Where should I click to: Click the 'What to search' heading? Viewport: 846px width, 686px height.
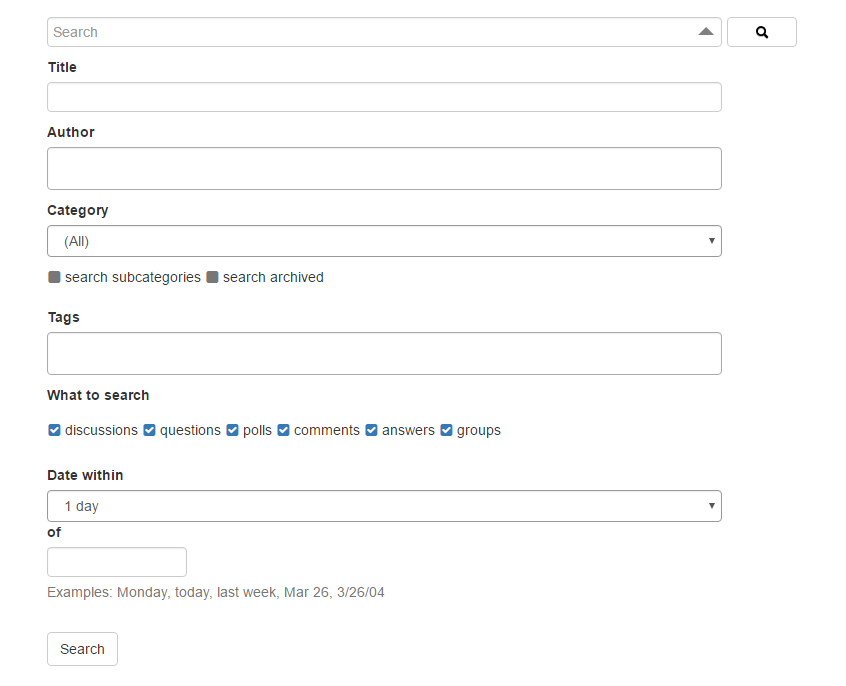(x=98, y=395)
